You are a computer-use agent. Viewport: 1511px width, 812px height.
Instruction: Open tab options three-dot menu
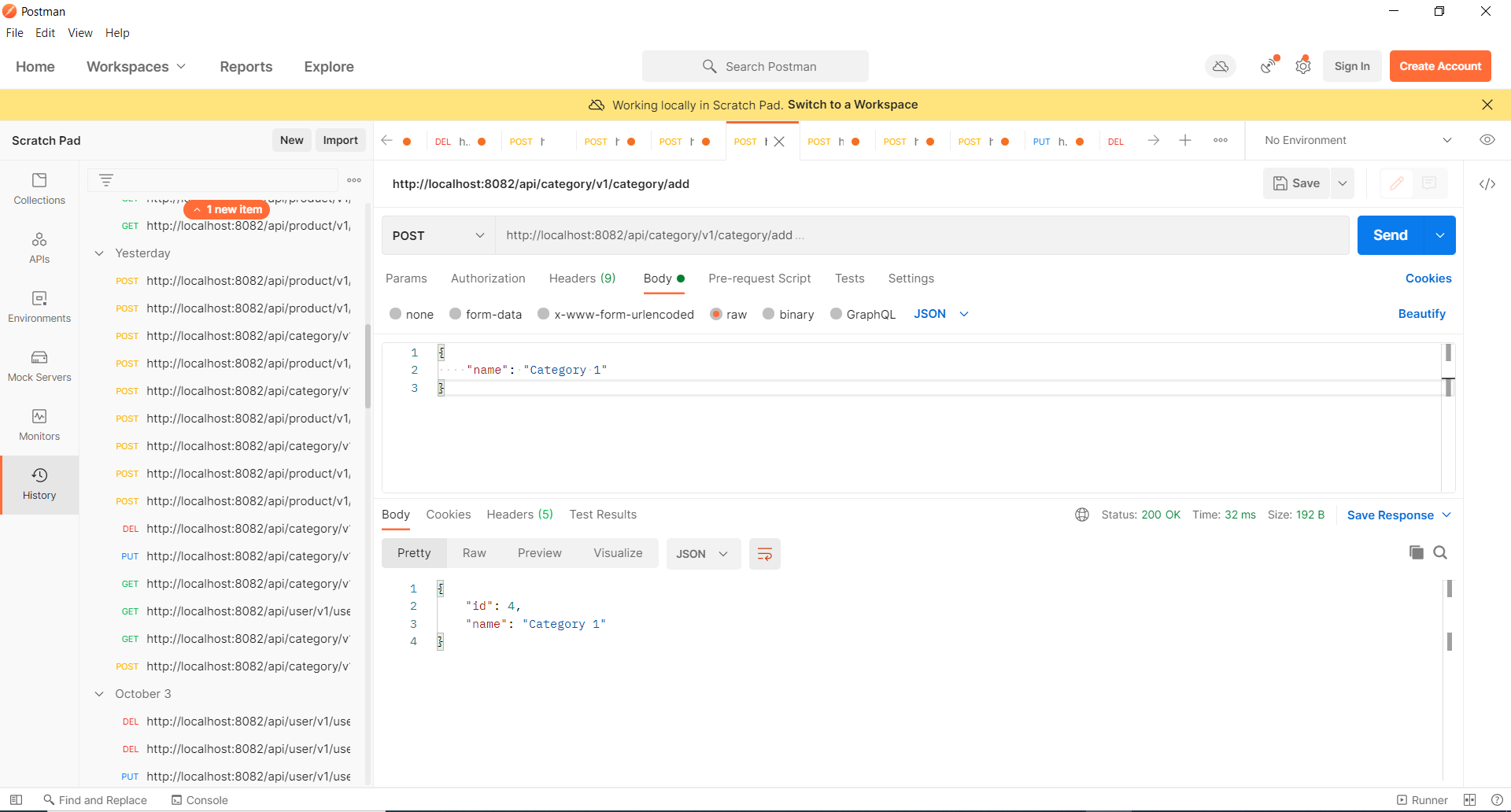1221,140
